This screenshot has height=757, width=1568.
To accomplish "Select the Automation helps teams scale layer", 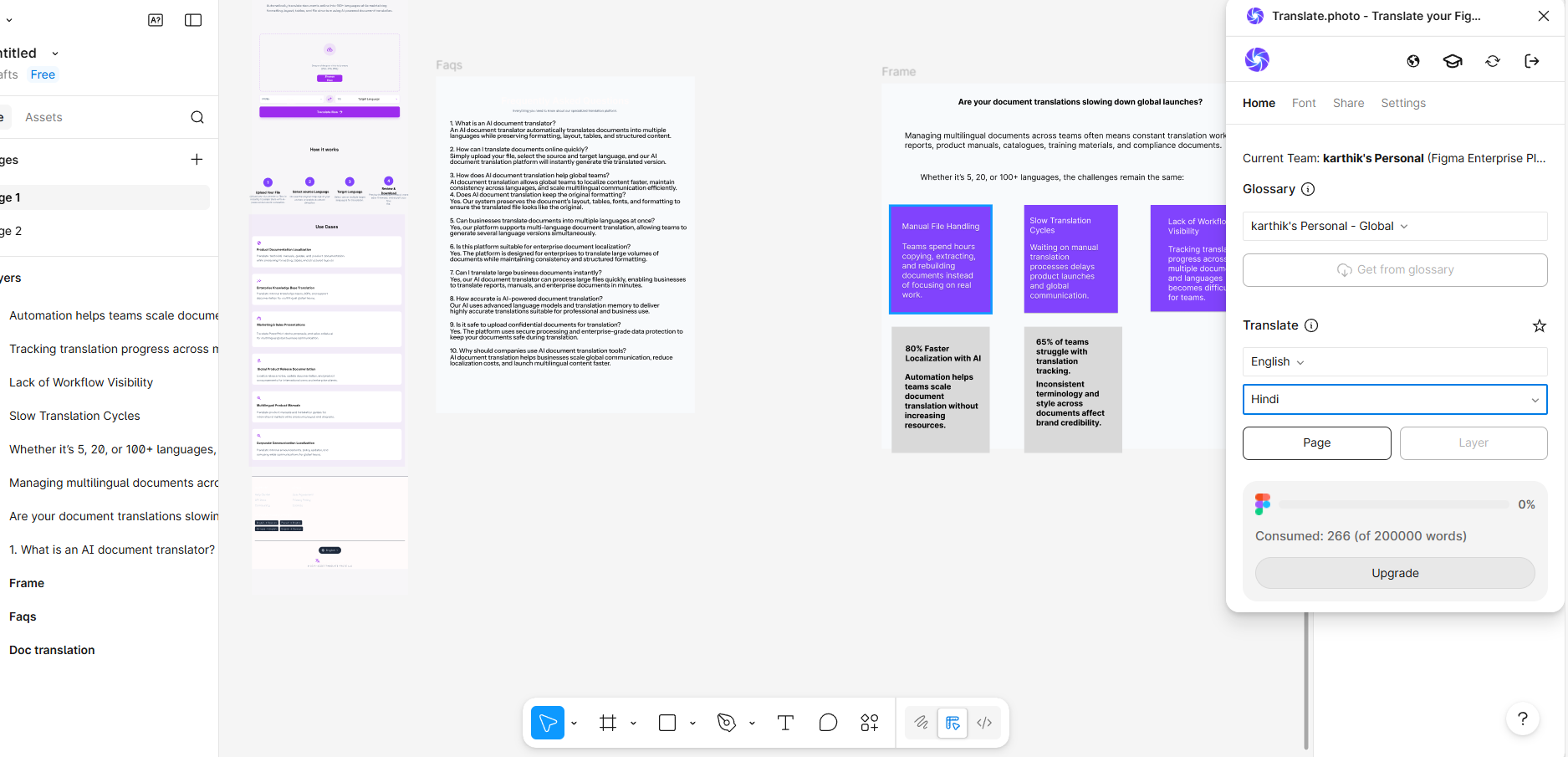I will click(113, 315).
